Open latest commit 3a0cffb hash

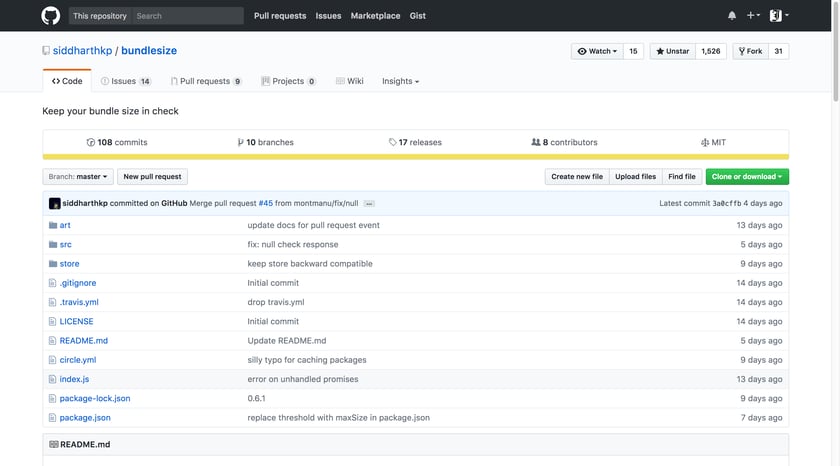pyautogui.click(x=727, y=204)
